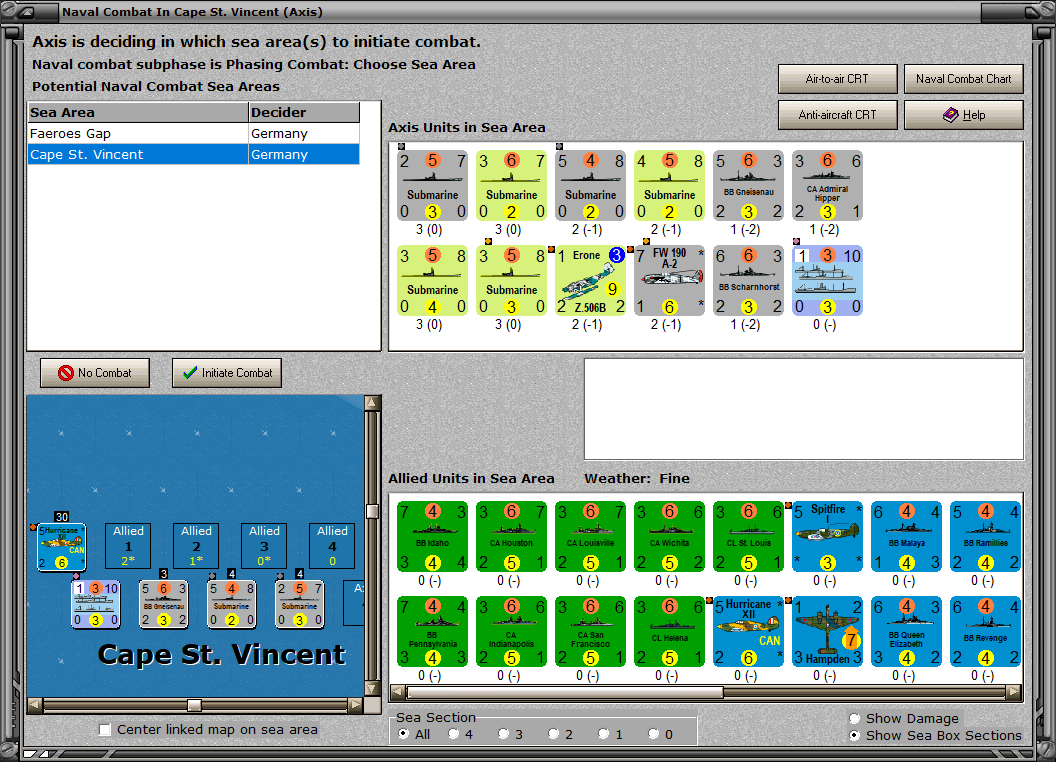
Task: Choose sea section 1 option
Action: pos(603,734)
